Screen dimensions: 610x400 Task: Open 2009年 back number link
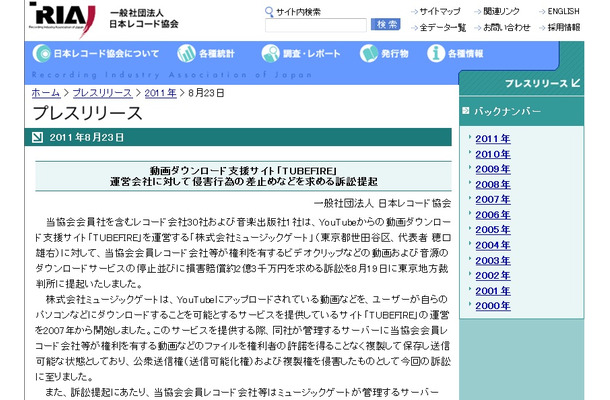493,169
